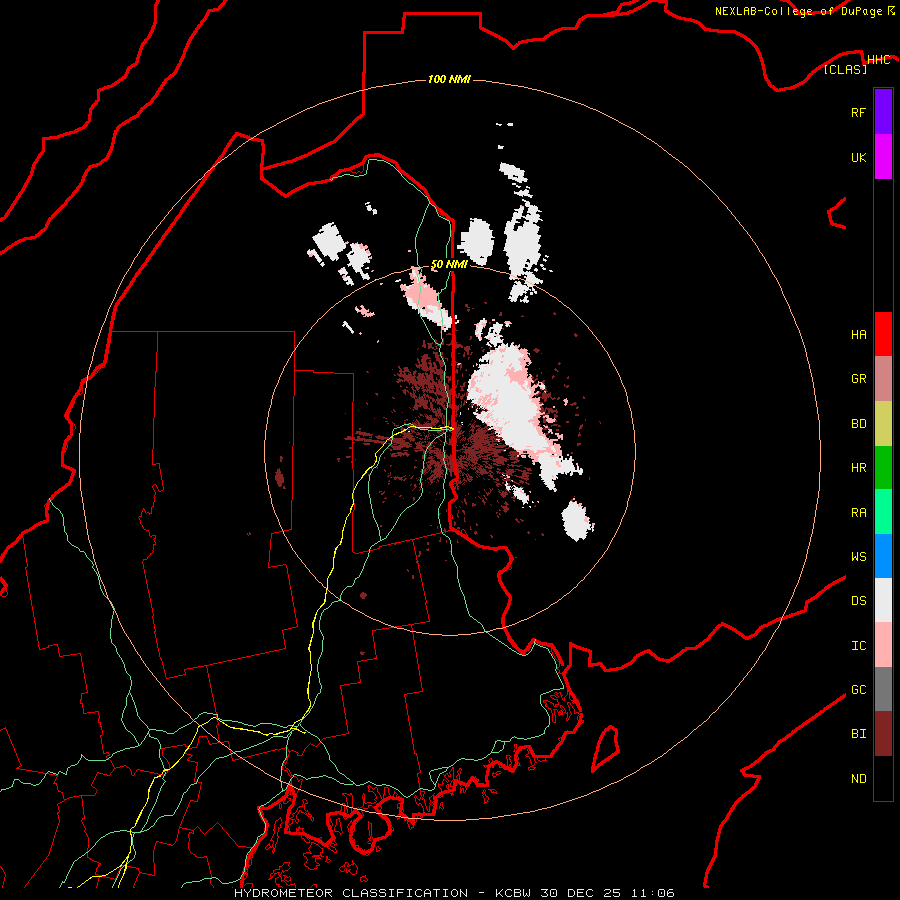Click the RA rain legend swatch
The width and height of the screenshot is (900, 900).
[x=883, y=512]
